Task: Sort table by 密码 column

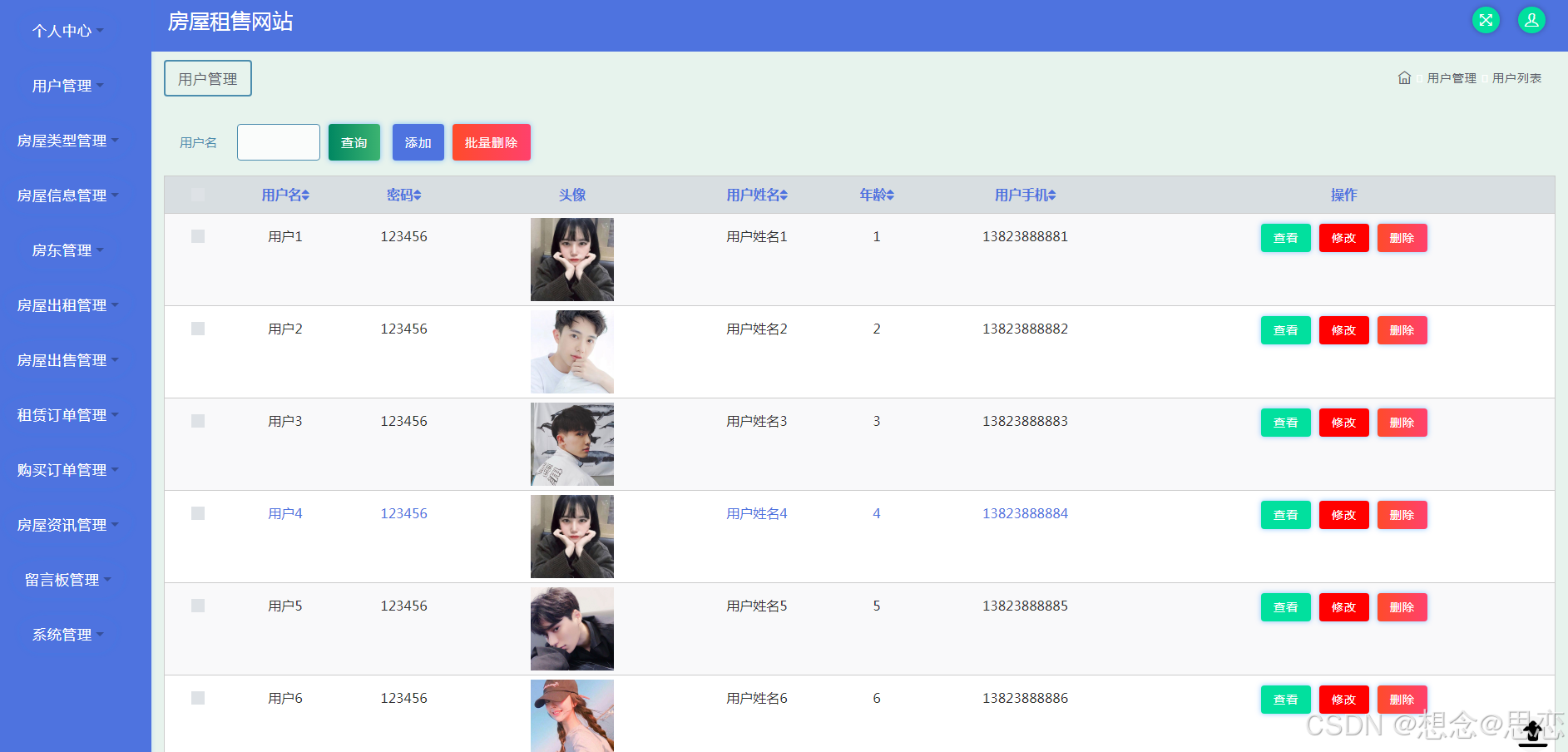Action: pos(404,195)
